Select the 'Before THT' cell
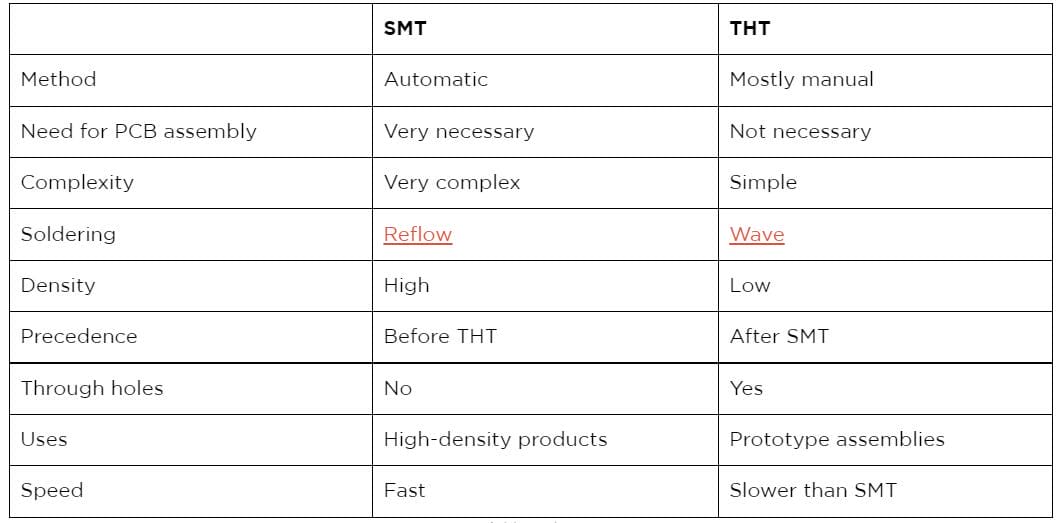1059x523 pixels. click(x=440, y=336)
